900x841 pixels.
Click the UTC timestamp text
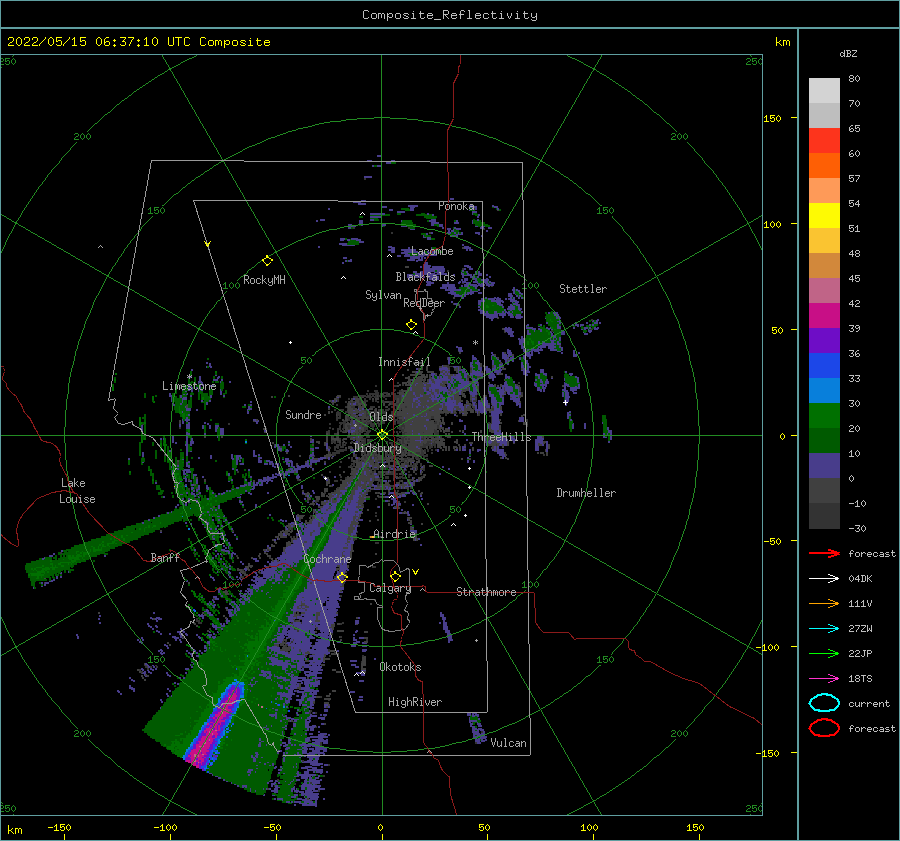click(x=138, y=42)
